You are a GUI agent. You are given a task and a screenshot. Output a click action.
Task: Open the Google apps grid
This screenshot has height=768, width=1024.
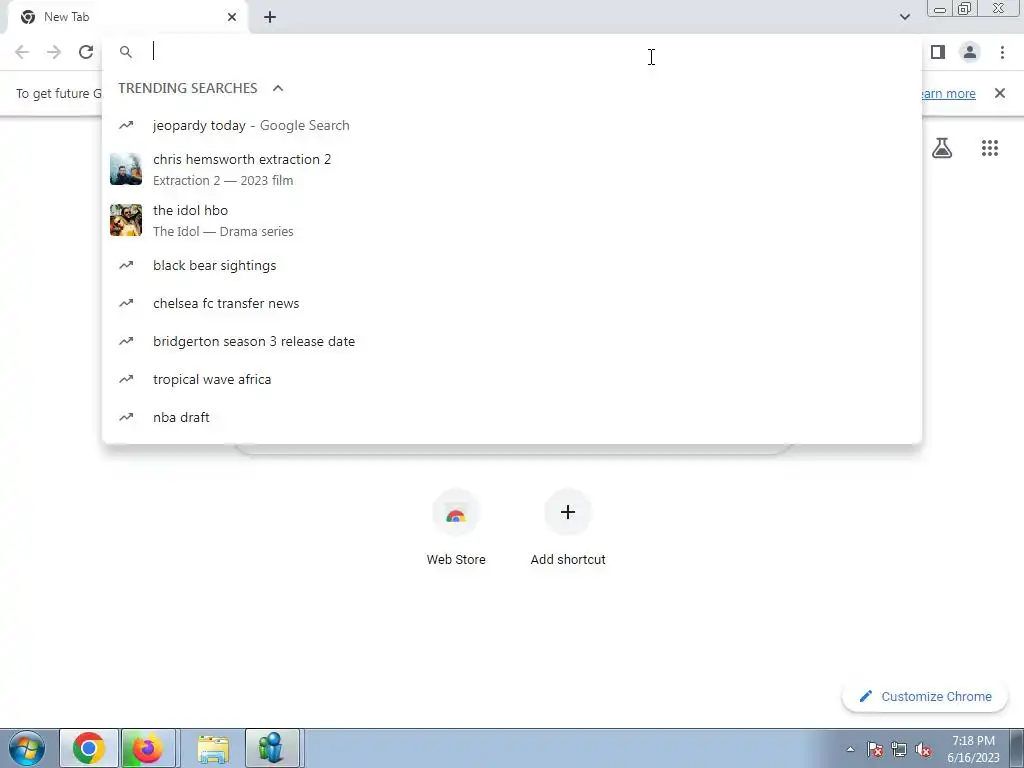990,148
